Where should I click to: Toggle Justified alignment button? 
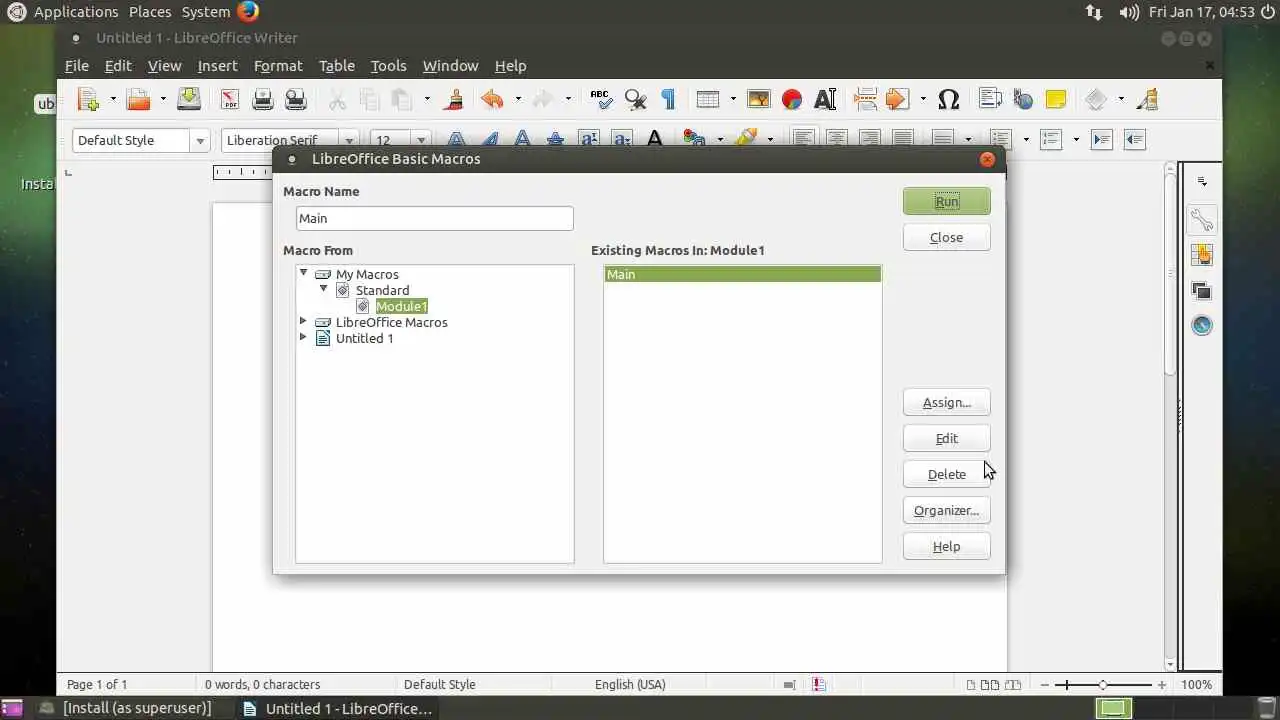(902, 140)
